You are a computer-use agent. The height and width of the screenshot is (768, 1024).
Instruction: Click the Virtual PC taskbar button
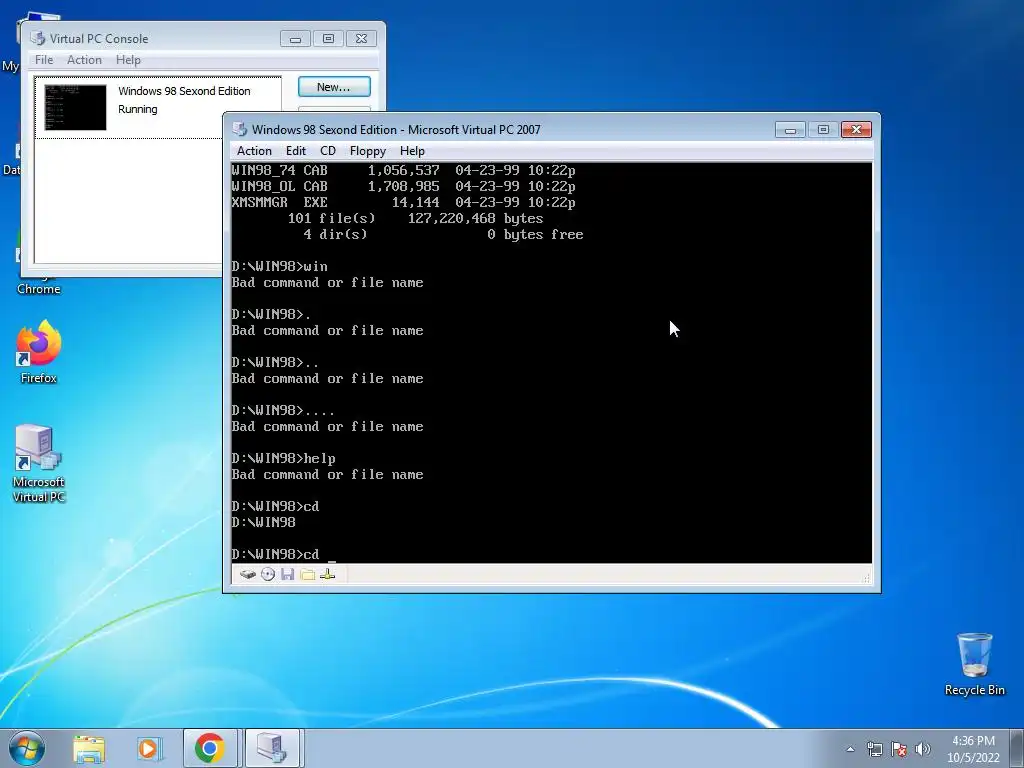[x=271, y=748]
